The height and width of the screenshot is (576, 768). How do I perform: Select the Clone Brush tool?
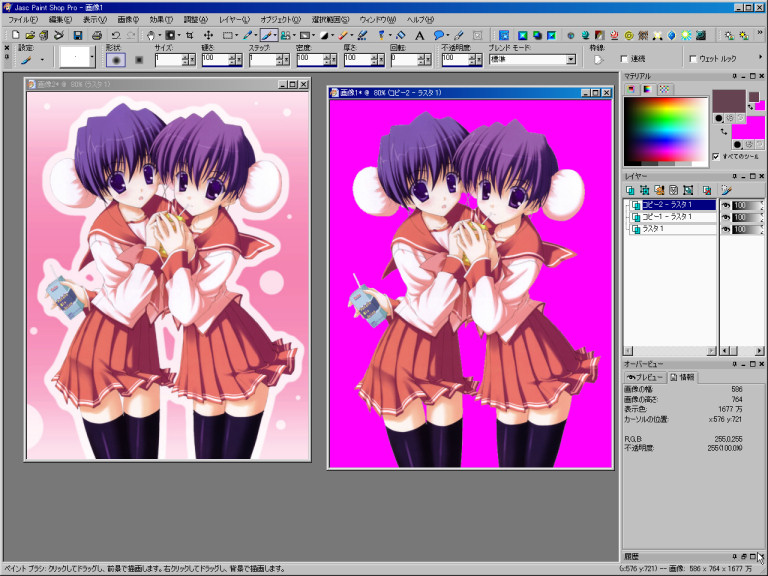(x=286, y=35)
